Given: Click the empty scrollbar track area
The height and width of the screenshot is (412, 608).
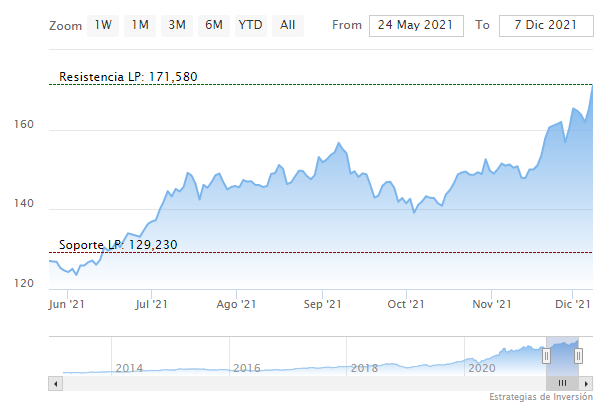Looking at the screenshot, I should [300, 383].
